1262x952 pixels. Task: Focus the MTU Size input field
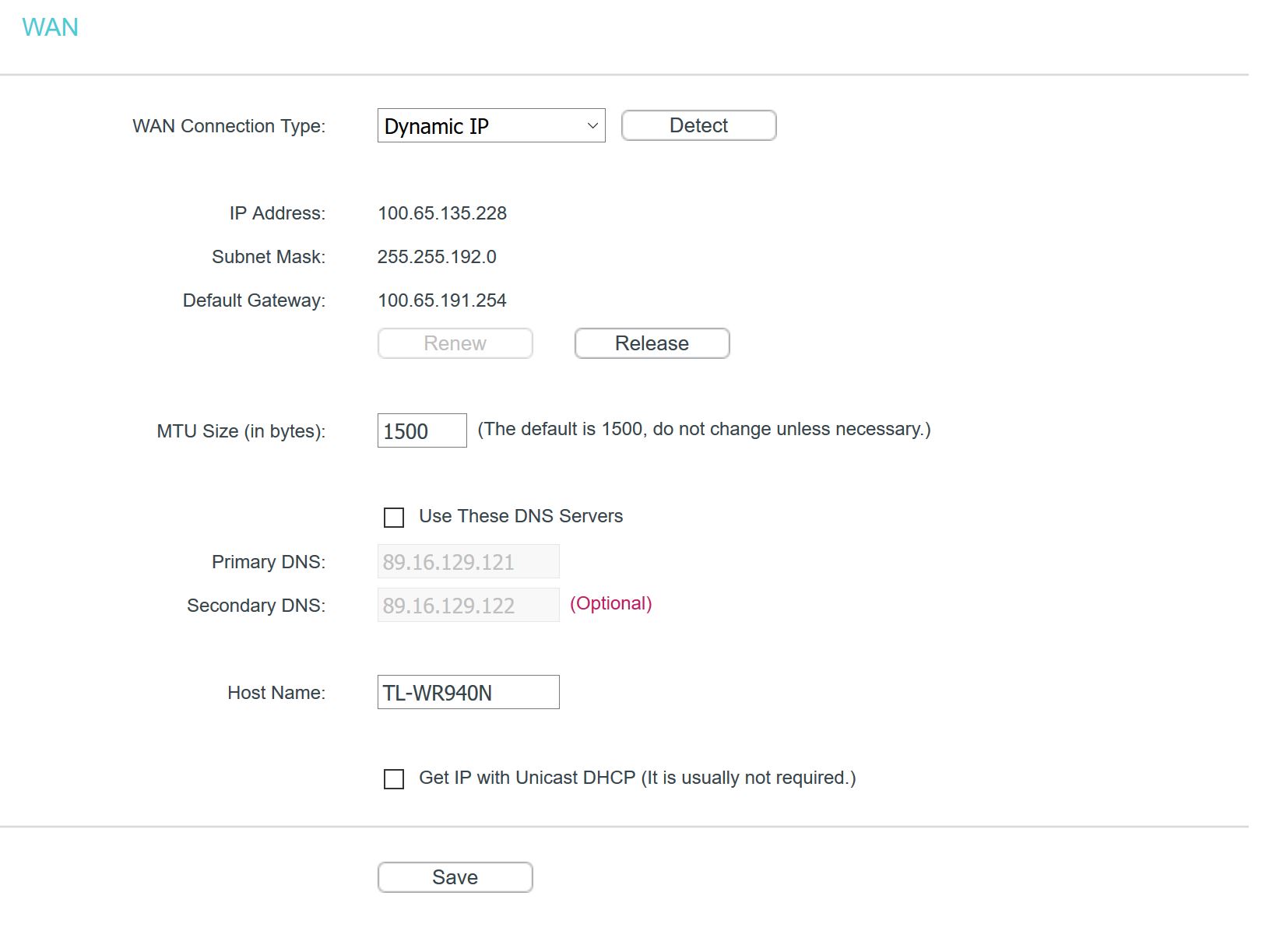(421, 431)
